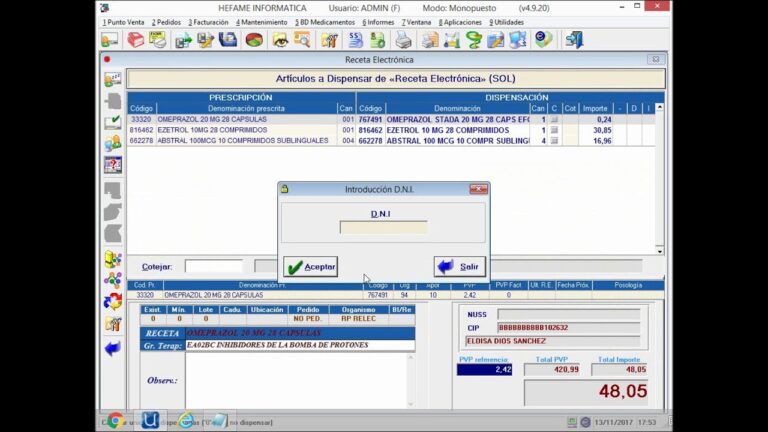Click into the Cotejar input box

pyautogui.click(x=214, y=266)
